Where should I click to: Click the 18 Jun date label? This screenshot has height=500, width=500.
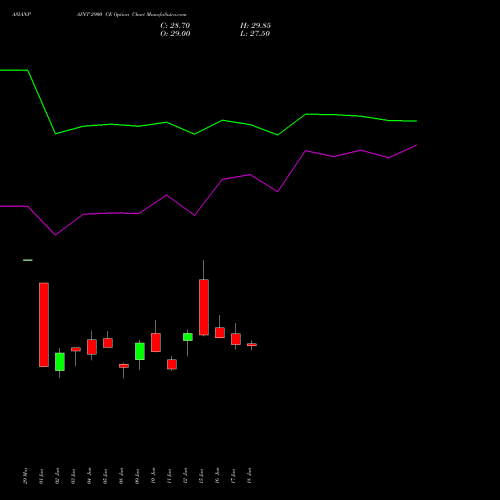(249, 476)
